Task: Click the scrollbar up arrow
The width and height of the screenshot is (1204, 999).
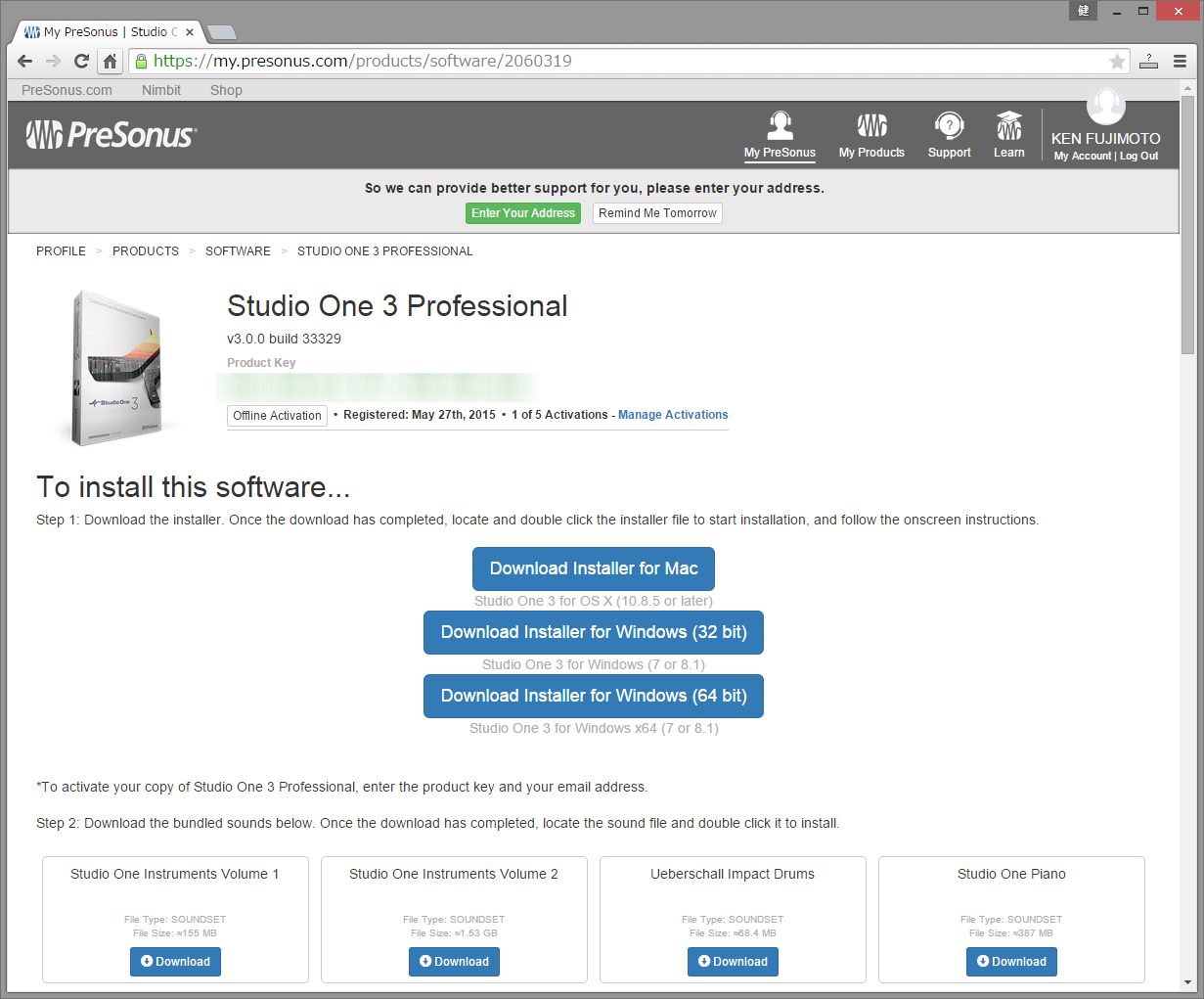Action: 1187,88
